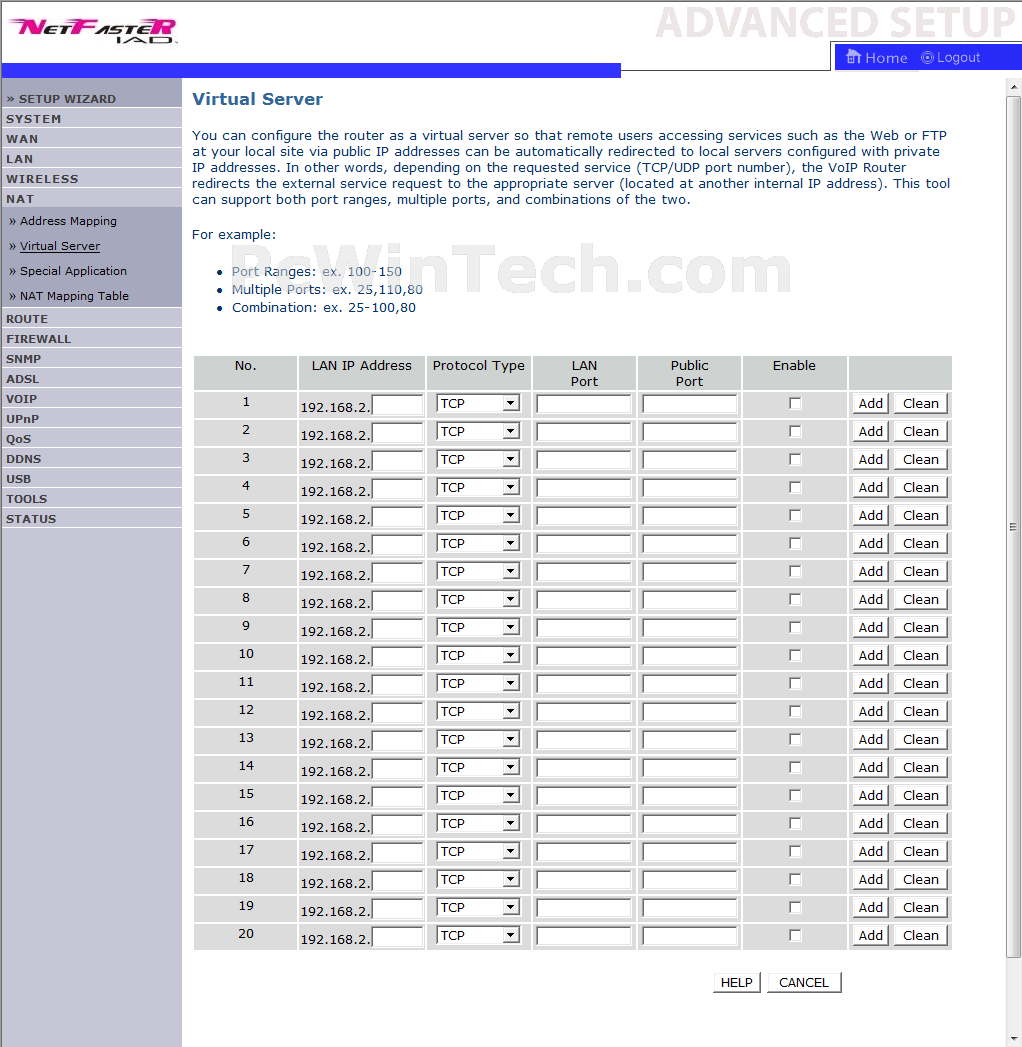Image resolution: width=1022 pixels, height=1047 pixels.
Task: Expand the protocol dropdown in row 2
Action: point(478,431)
